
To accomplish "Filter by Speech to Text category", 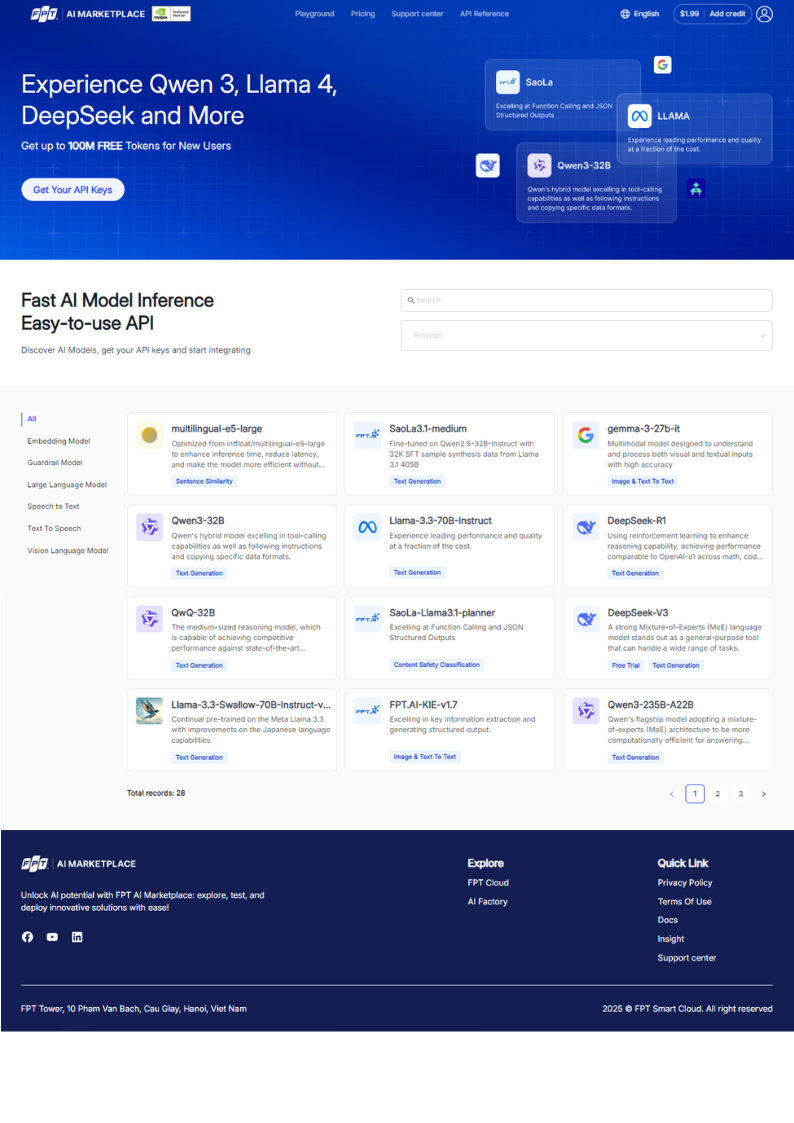I will coord(54,506).
